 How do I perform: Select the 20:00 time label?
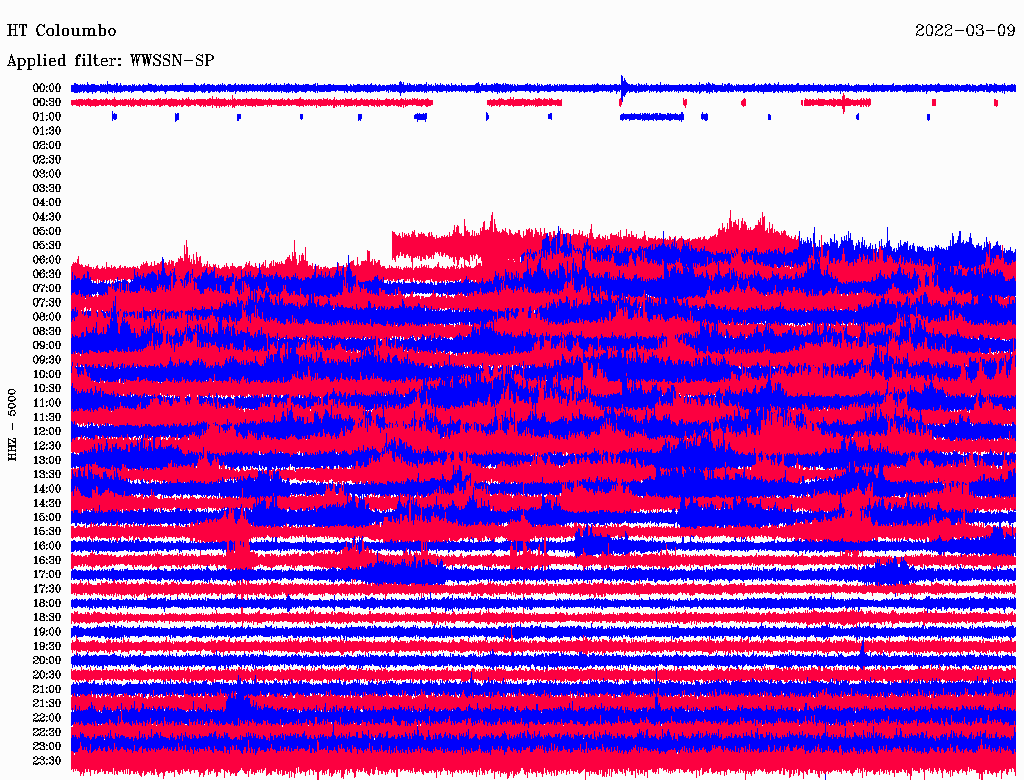point(47,660)
